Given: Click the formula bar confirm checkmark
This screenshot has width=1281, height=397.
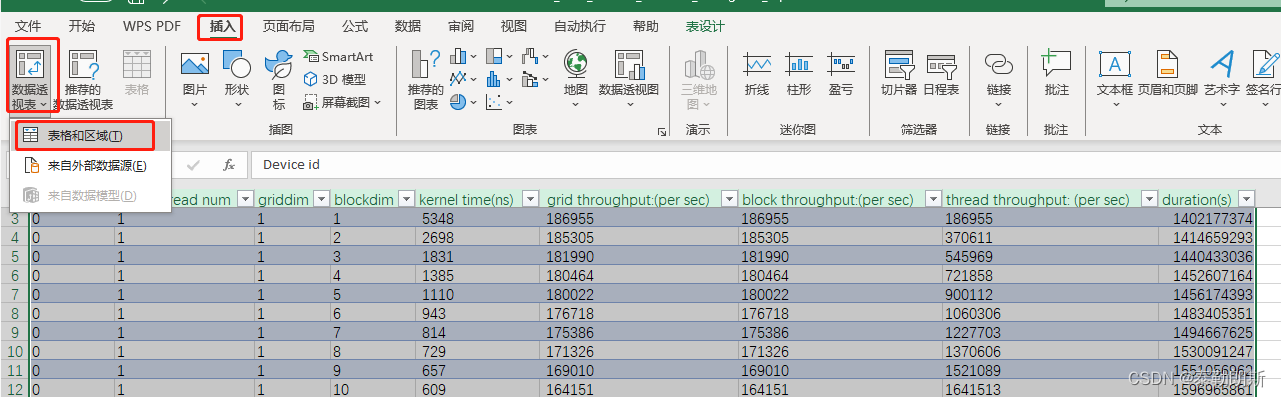Looking at the screenshot, I should tap(194, 164).
